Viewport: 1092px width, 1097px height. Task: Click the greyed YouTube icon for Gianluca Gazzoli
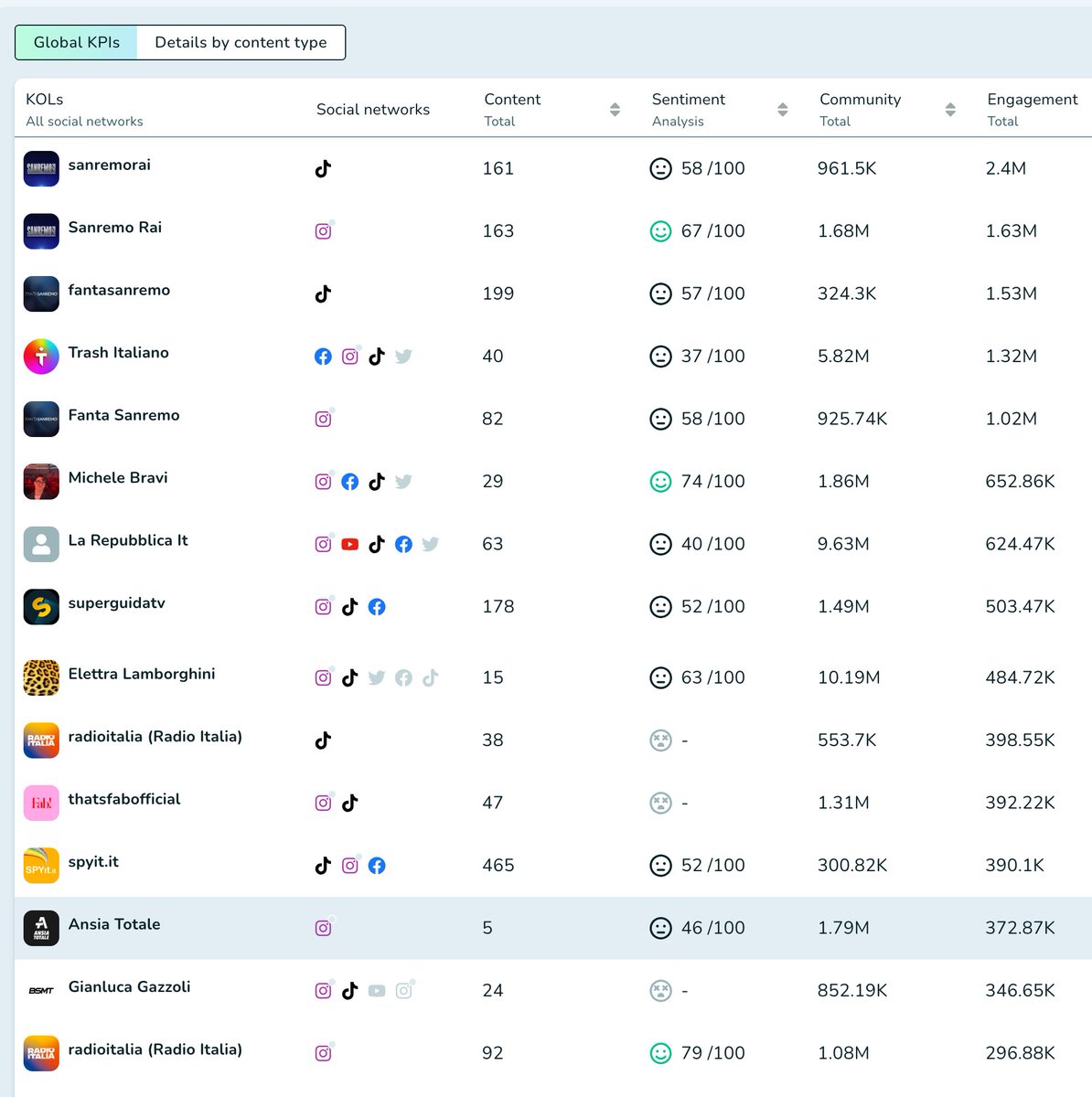(x=377, y=990)
